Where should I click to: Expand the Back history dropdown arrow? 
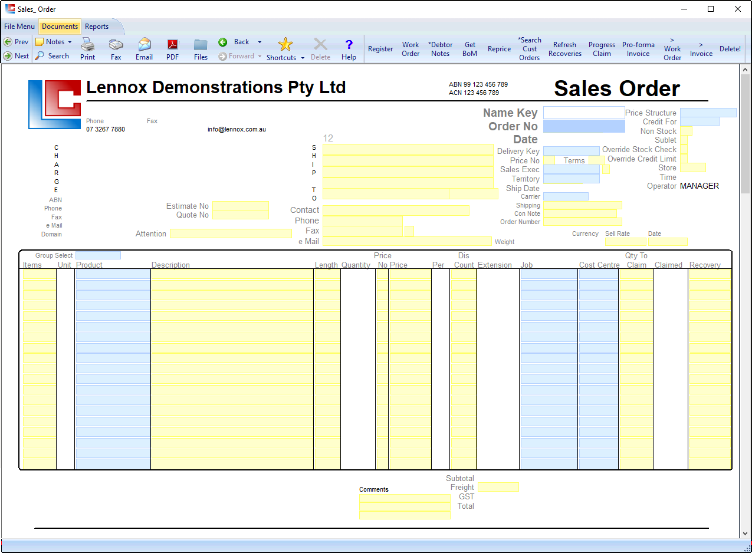259,42
